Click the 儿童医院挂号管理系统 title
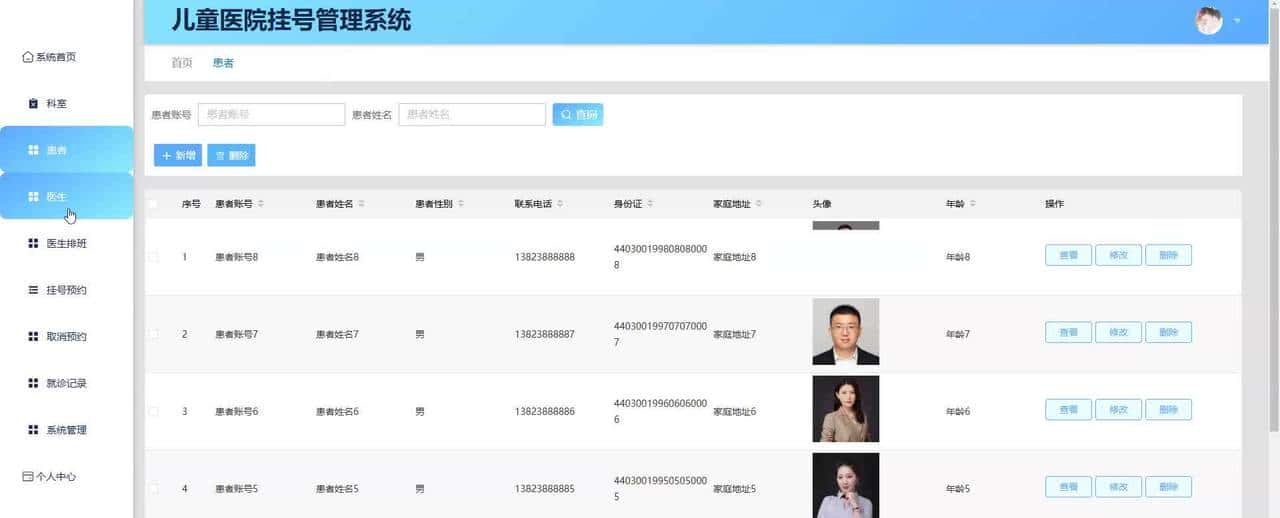Screen dimensions: 1280x518 (291, 20)
